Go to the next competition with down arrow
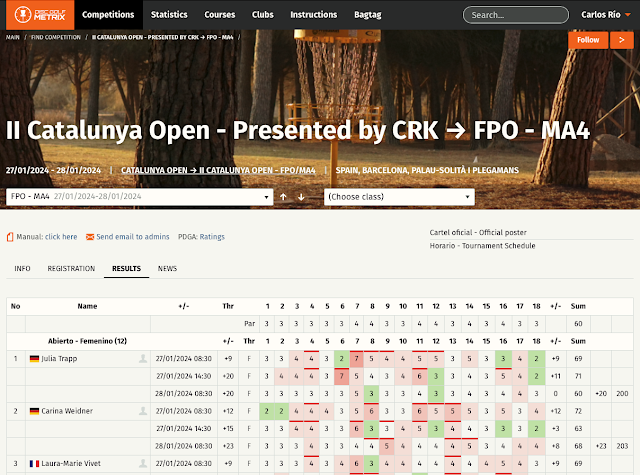The image size is (640, 475). tap(301, 197)
